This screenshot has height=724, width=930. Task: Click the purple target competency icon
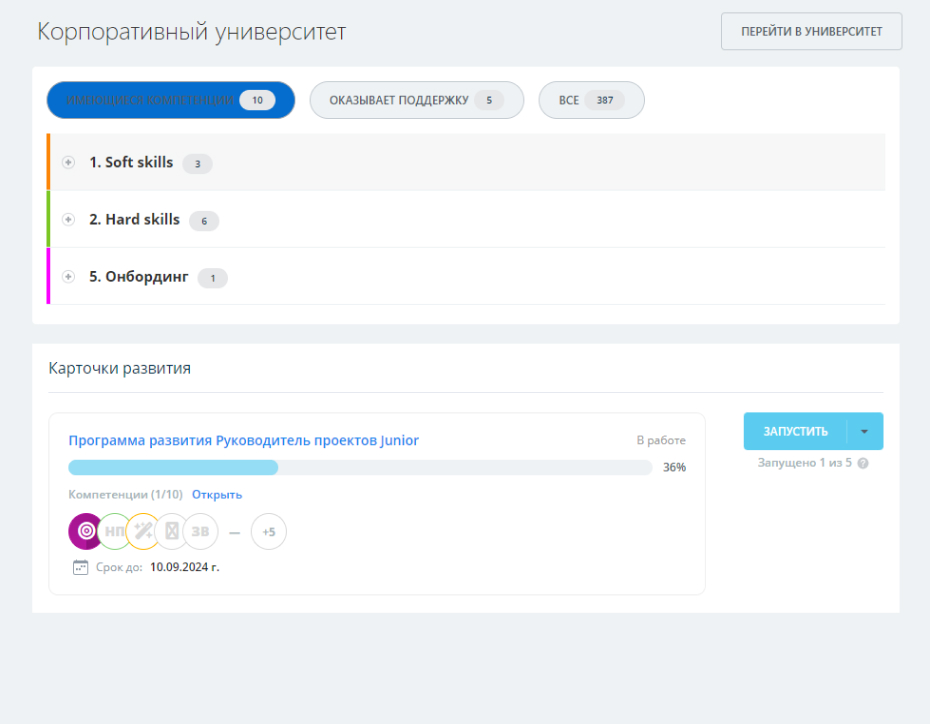[85, 531]
